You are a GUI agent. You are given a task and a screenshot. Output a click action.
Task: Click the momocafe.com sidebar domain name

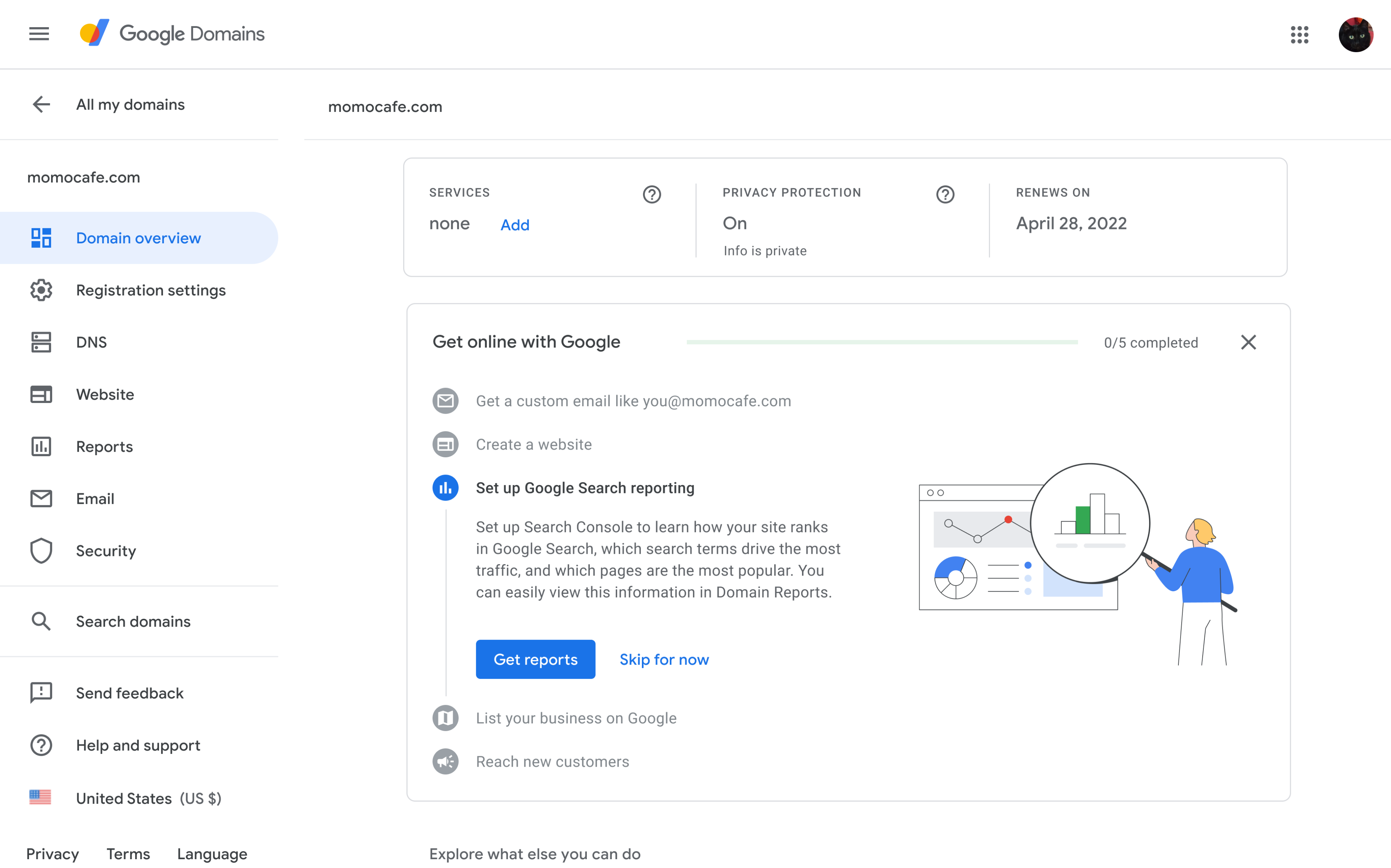84,177
